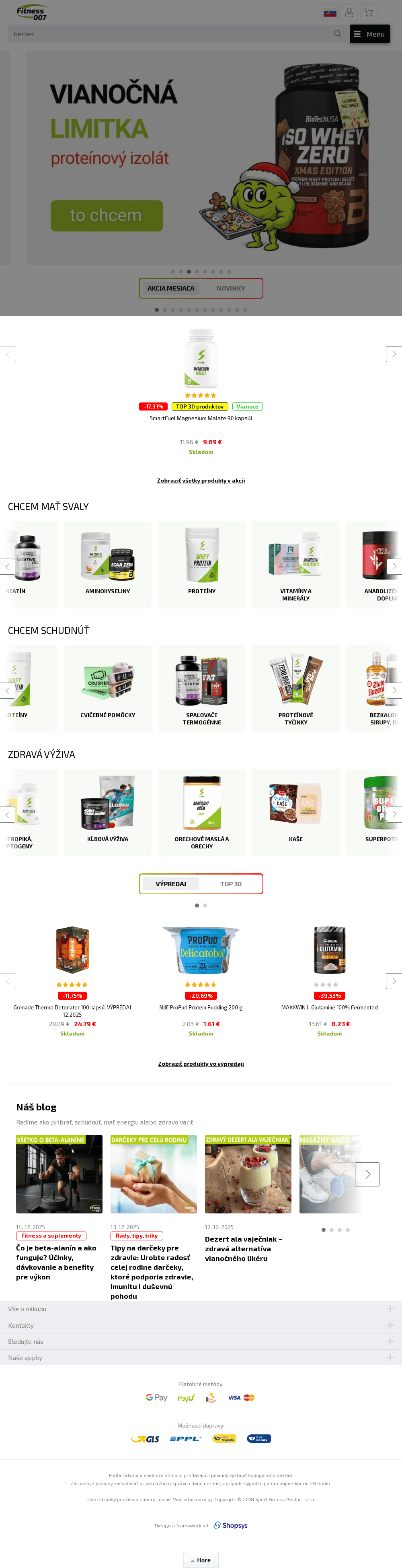Open the user account icon
This screenshot has width=402, height=1568.
(x=349, y=12)
